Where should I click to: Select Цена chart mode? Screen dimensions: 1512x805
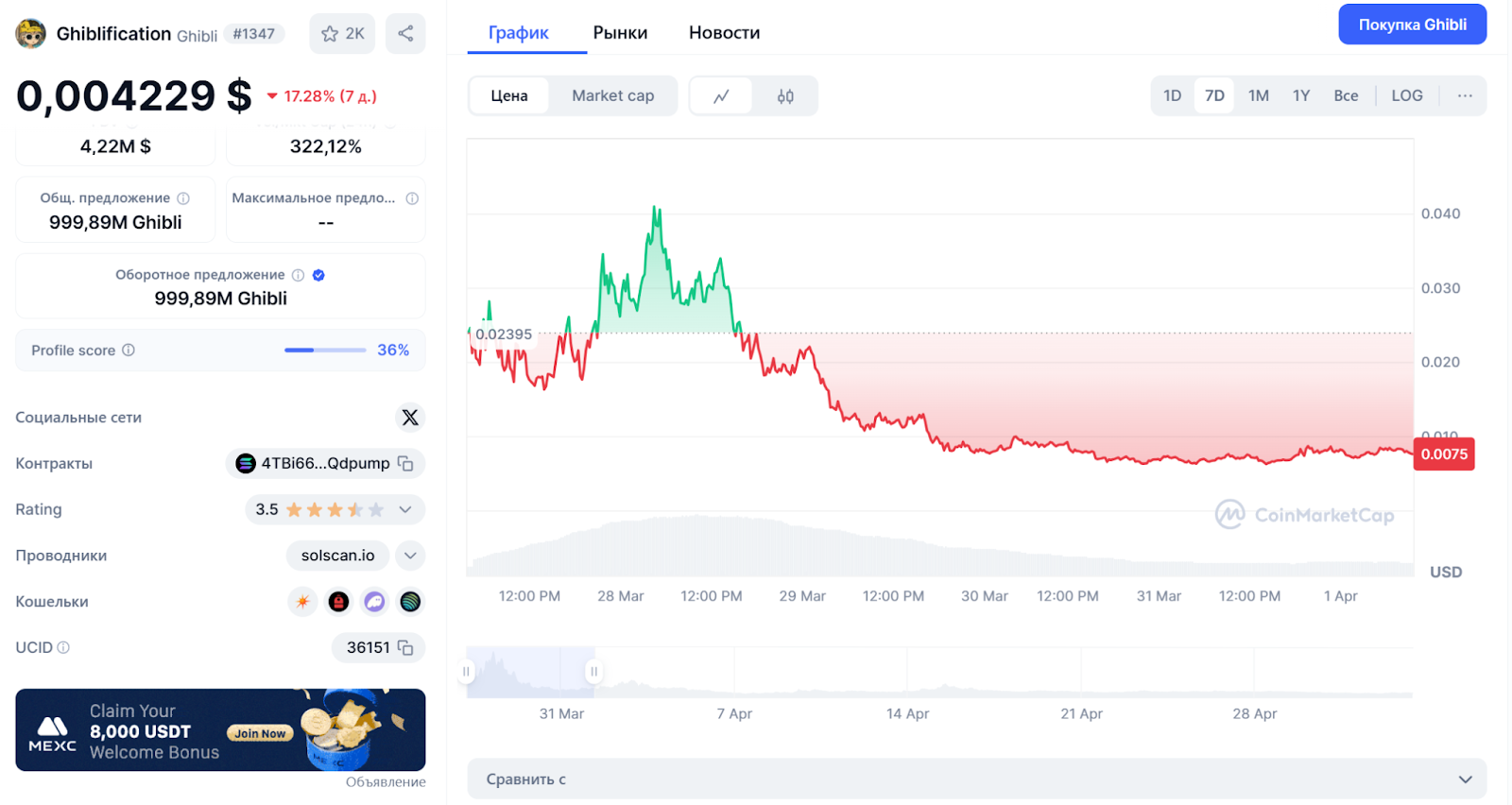click(x=509, y=95)
